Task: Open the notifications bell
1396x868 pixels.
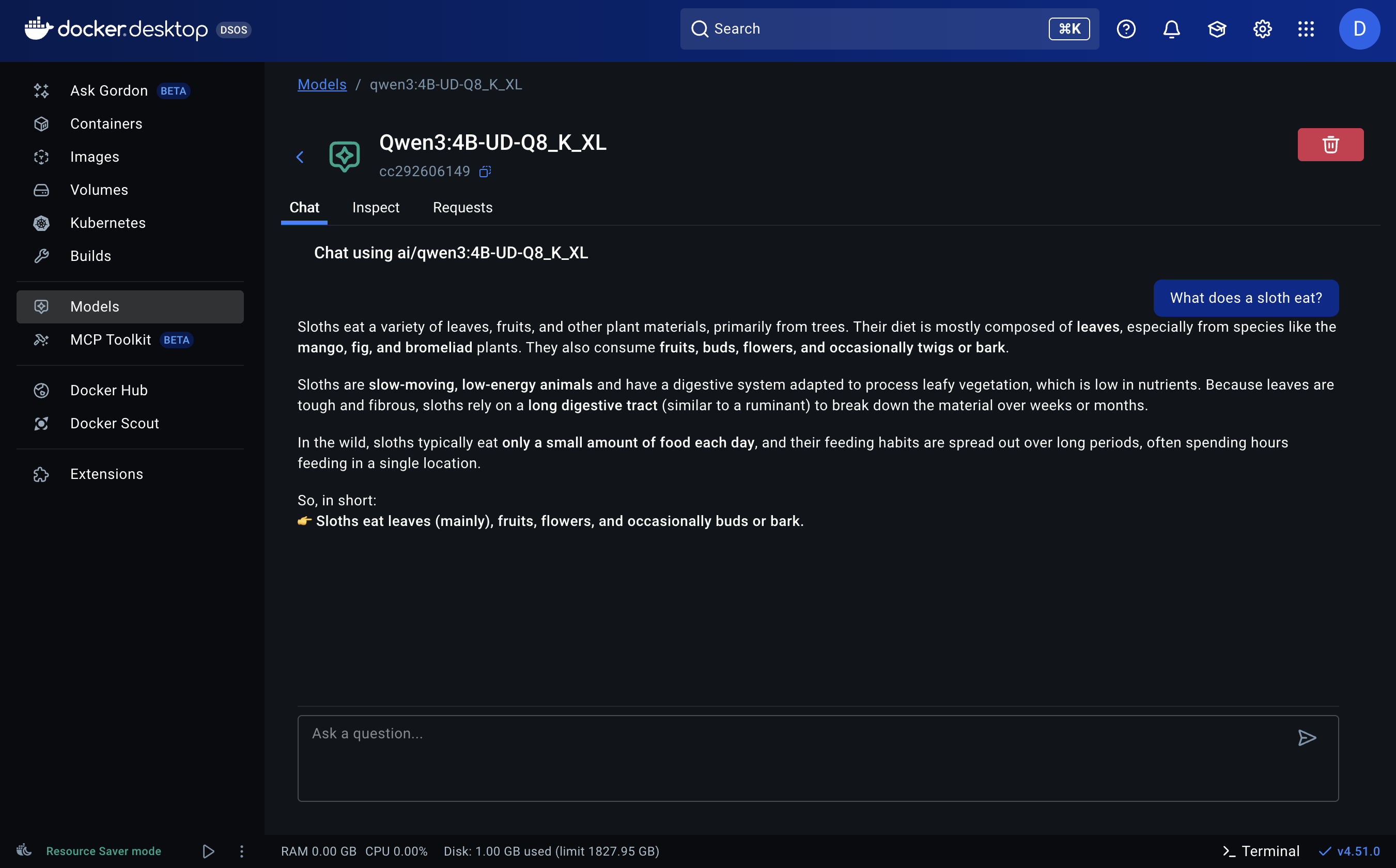Action: click(x=1171, y=29)
